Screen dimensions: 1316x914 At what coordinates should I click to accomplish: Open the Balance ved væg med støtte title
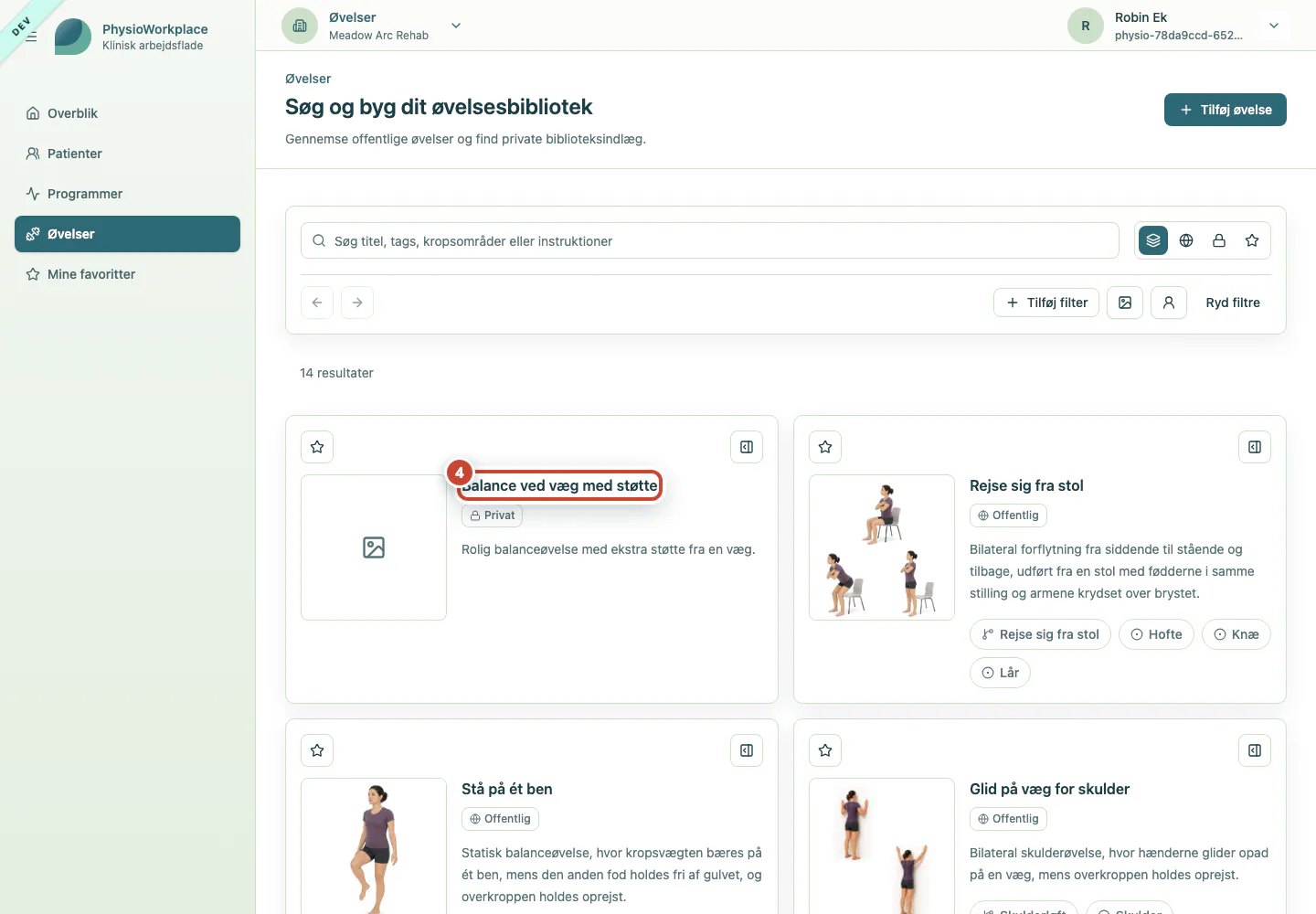click(x=559, y=485)
